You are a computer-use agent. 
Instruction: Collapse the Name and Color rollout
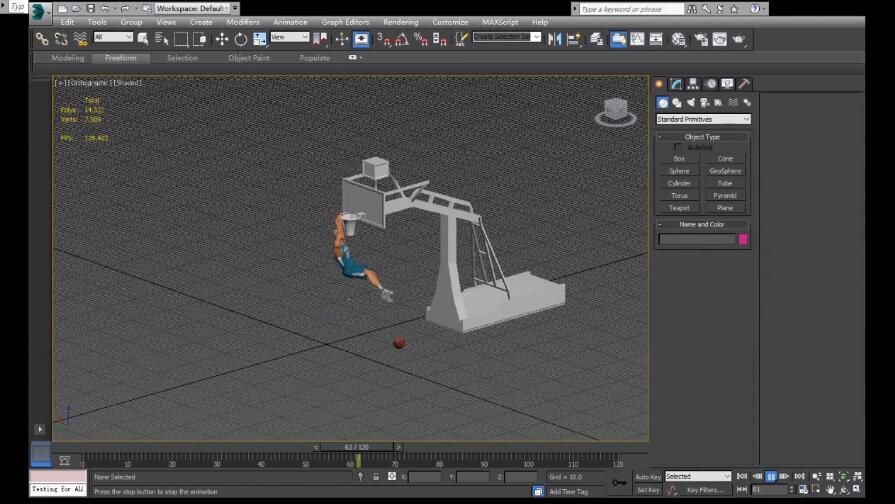pyautogui.click(x=702, y=224)
